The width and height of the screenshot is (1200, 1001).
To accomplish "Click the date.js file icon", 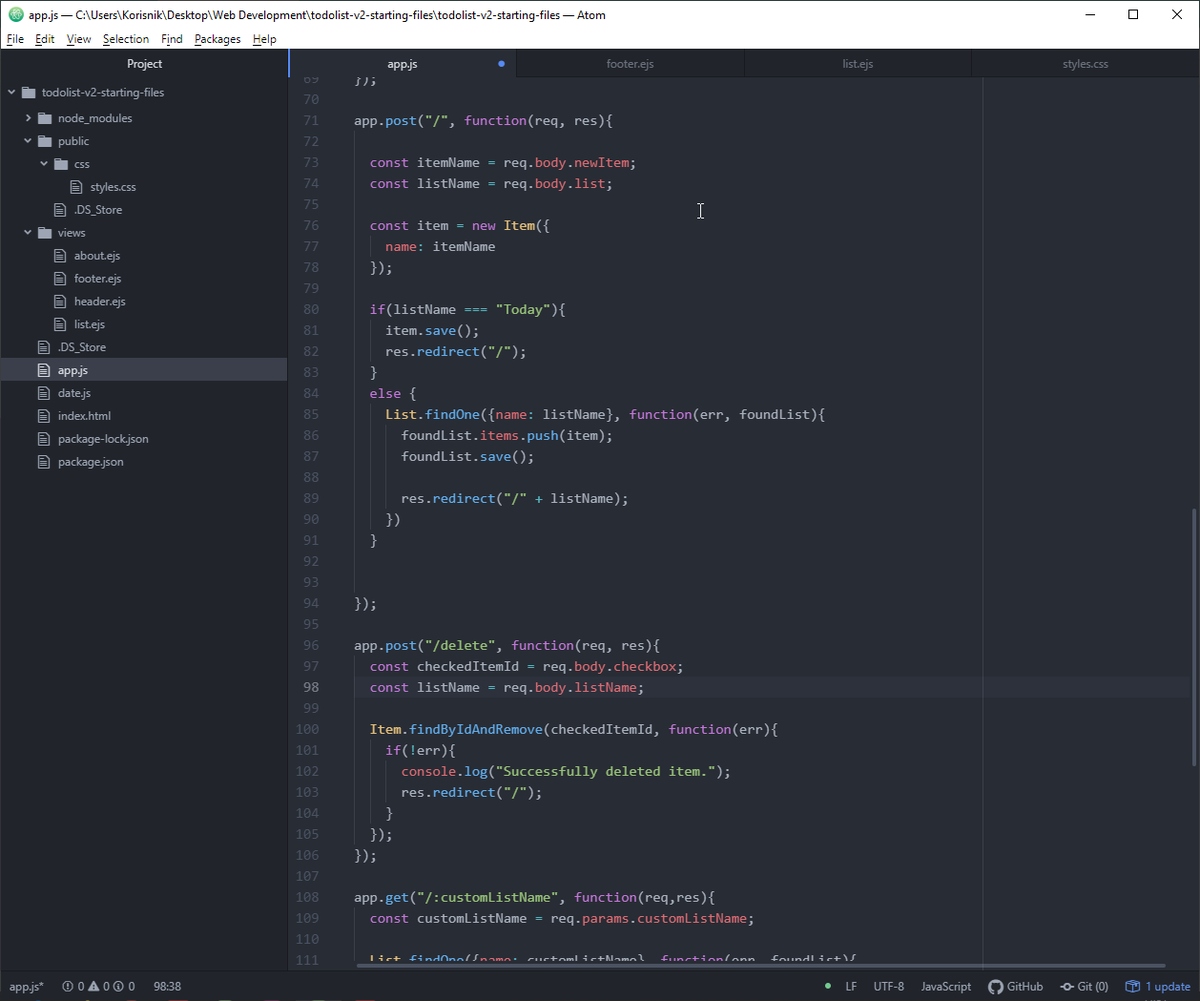I will (x=45, y=393).
